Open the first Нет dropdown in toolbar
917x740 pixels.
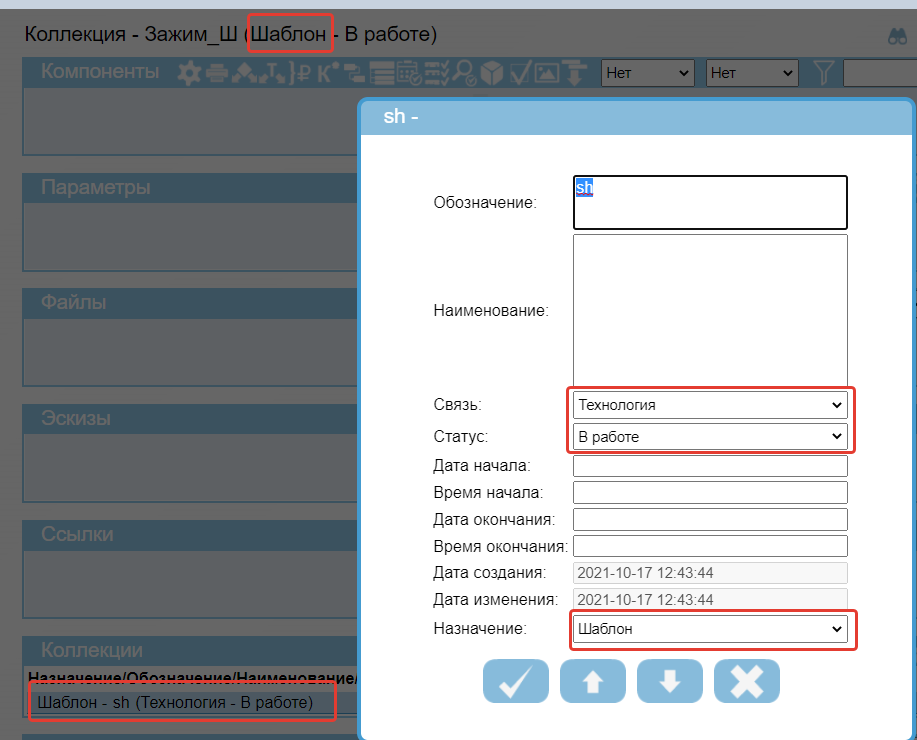(648, 73)
